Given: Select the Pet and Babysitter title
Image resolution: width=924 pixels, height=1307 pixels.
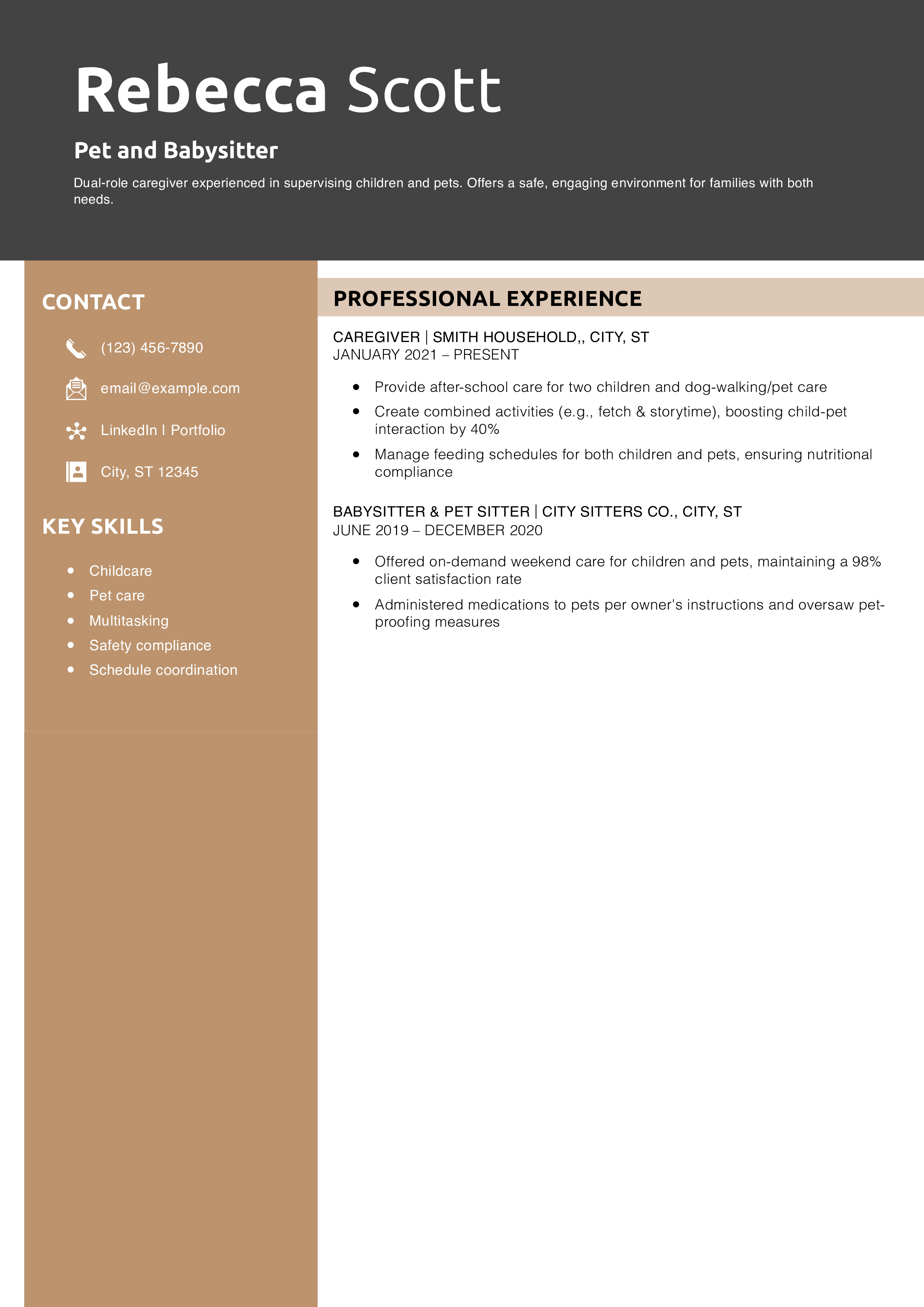Looking at the screenshot, I should [x=176, y=150].
